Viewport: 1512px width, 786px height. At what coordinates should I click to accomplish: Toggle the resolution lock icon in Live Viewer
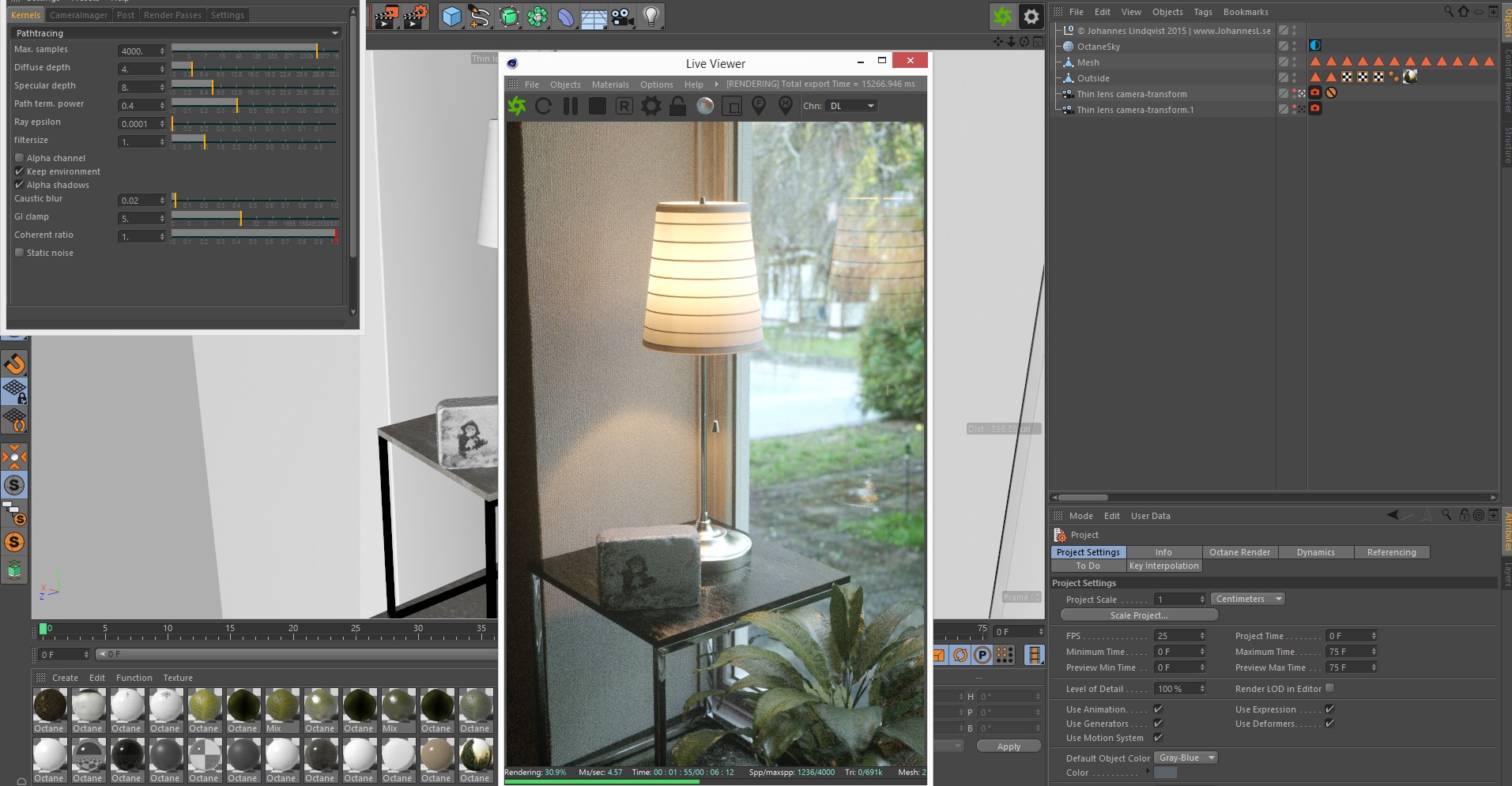[x=678, y=106]
